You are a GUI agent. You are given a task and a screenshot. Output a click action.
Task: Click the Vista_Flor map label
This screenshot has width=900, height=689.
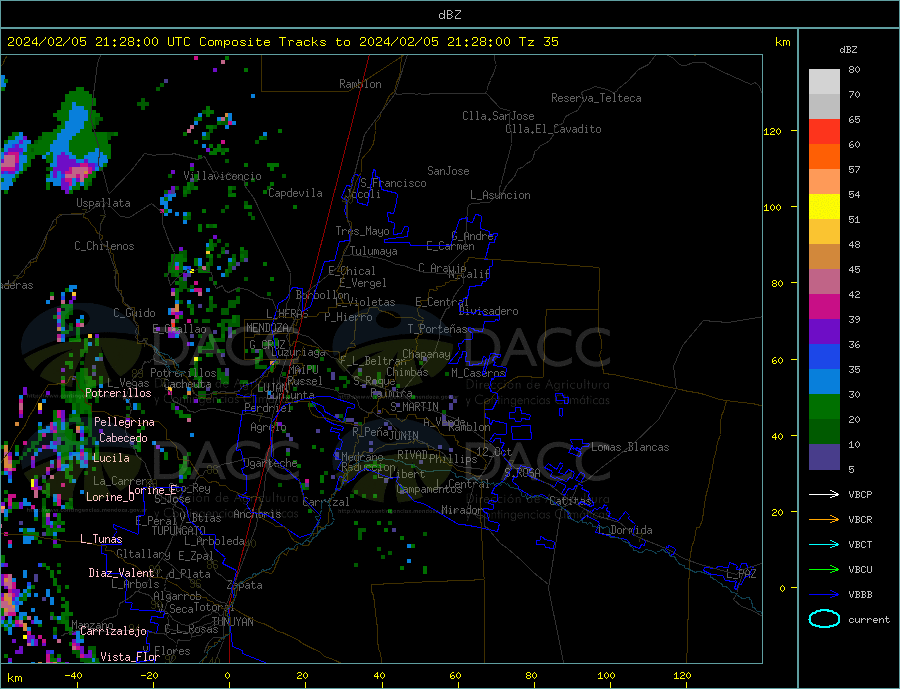tap(130, 657)
